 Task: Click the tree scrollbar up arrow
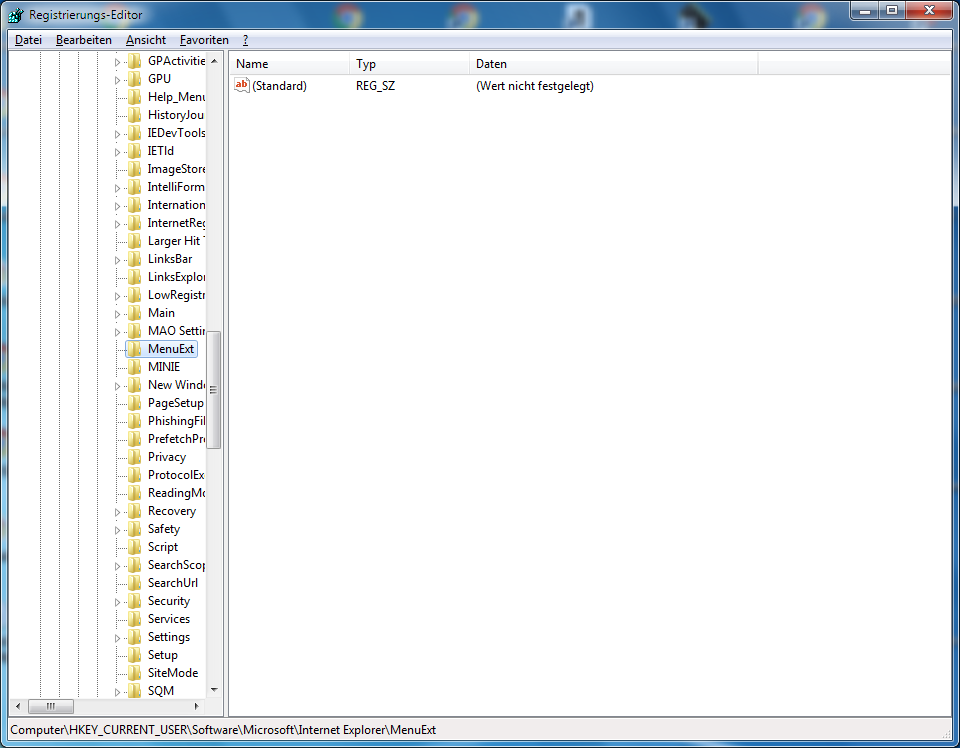(214, 61)
